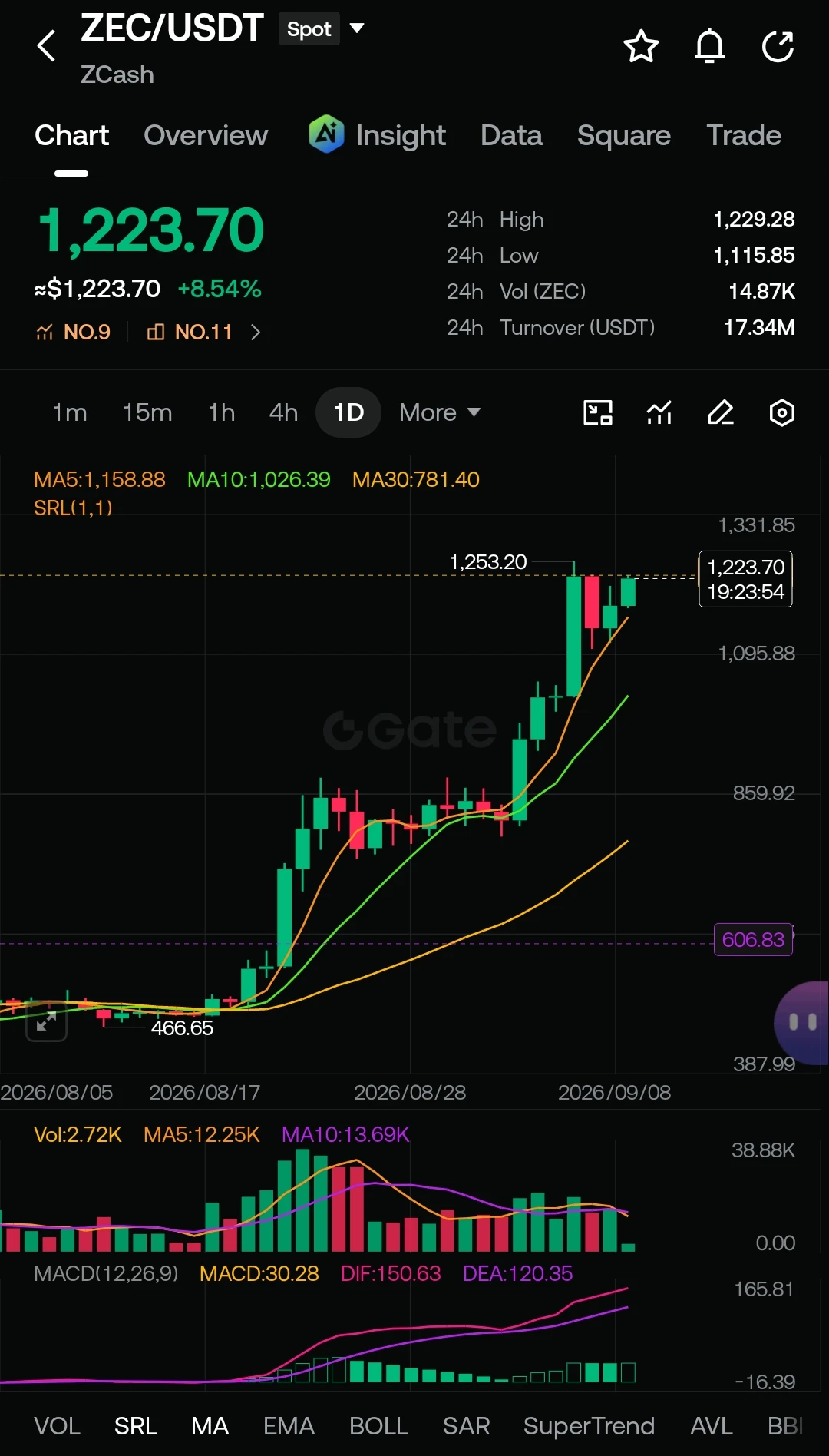Tap the +8.54% change value

click(x=220, y=289)
